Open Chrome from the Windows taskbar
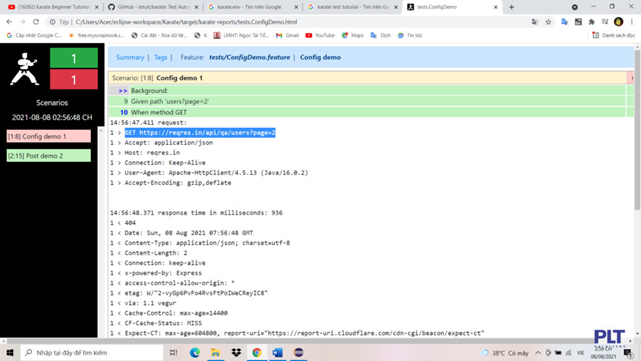641x361 pixels. [257, 352]
